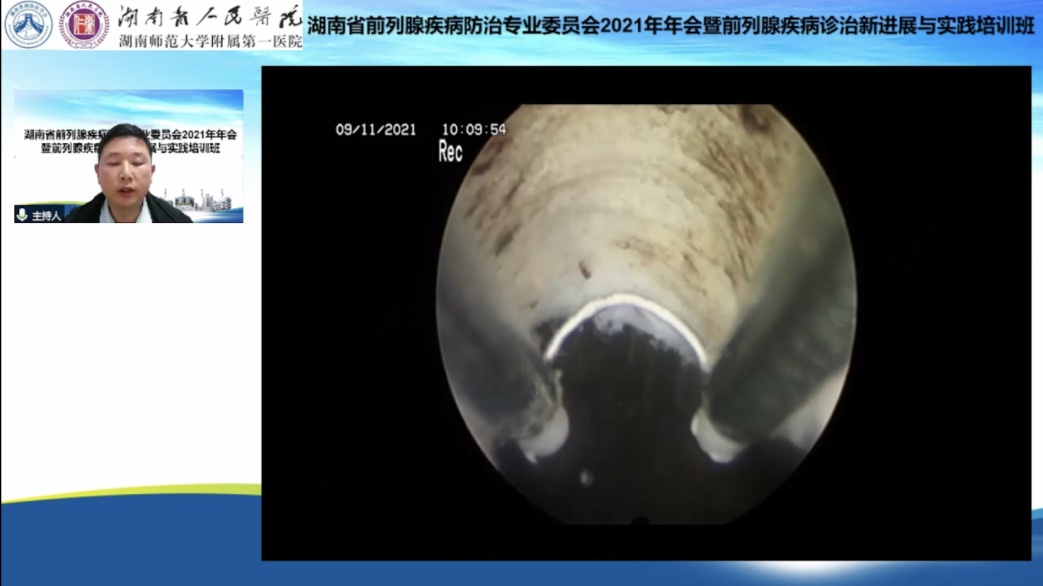
Task: Click the Rec indicator on the video
Action: click(x=450, y=152)
